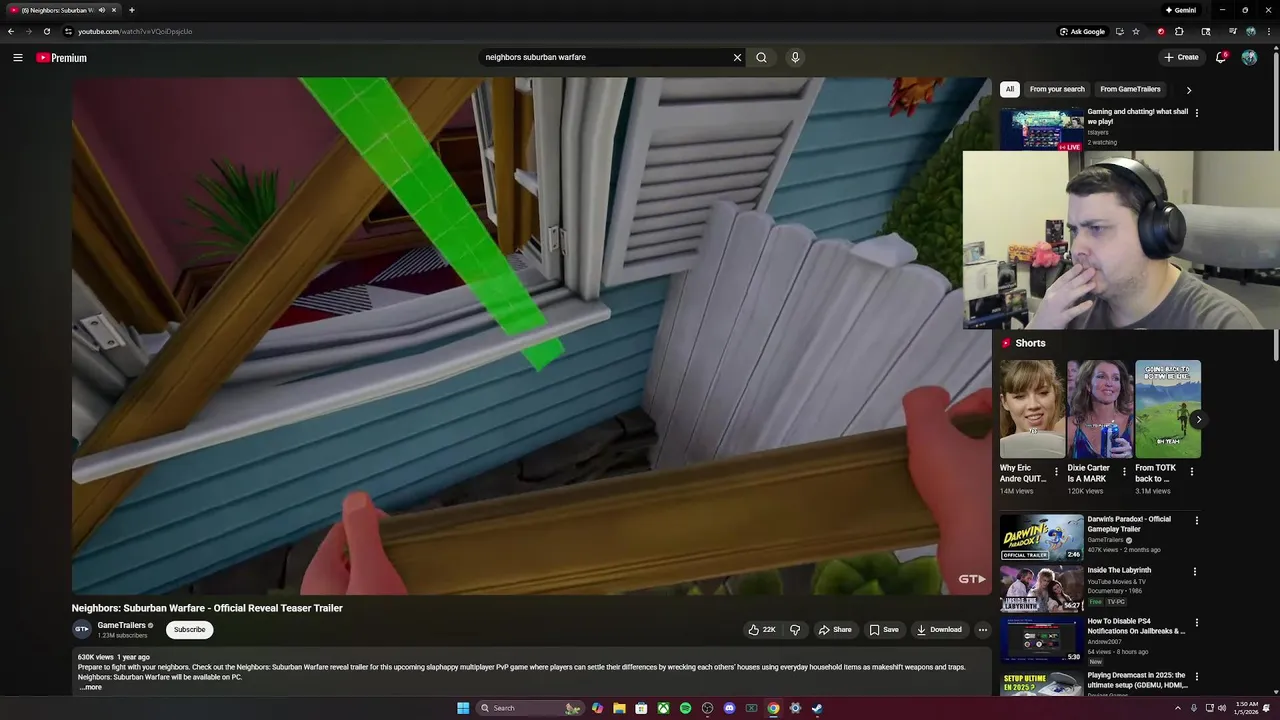The width and height of the screenshot is (1280, 720).
Task: Subscribe to GameTrailers channel
Action: pos(189,630)
